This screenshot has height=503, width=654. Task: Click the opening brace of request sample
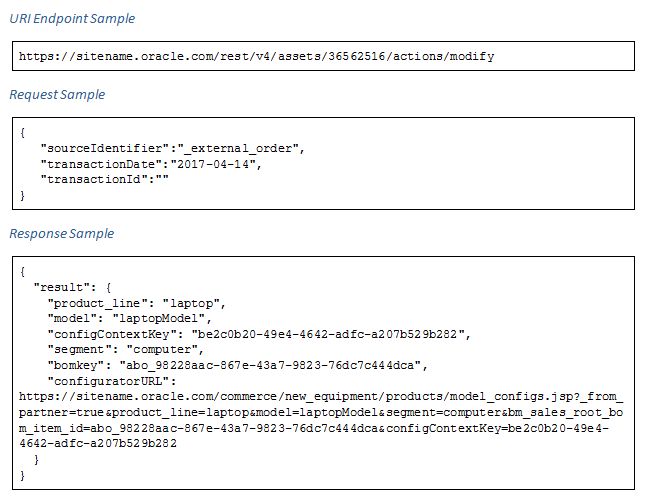click(x=22, y=132)
